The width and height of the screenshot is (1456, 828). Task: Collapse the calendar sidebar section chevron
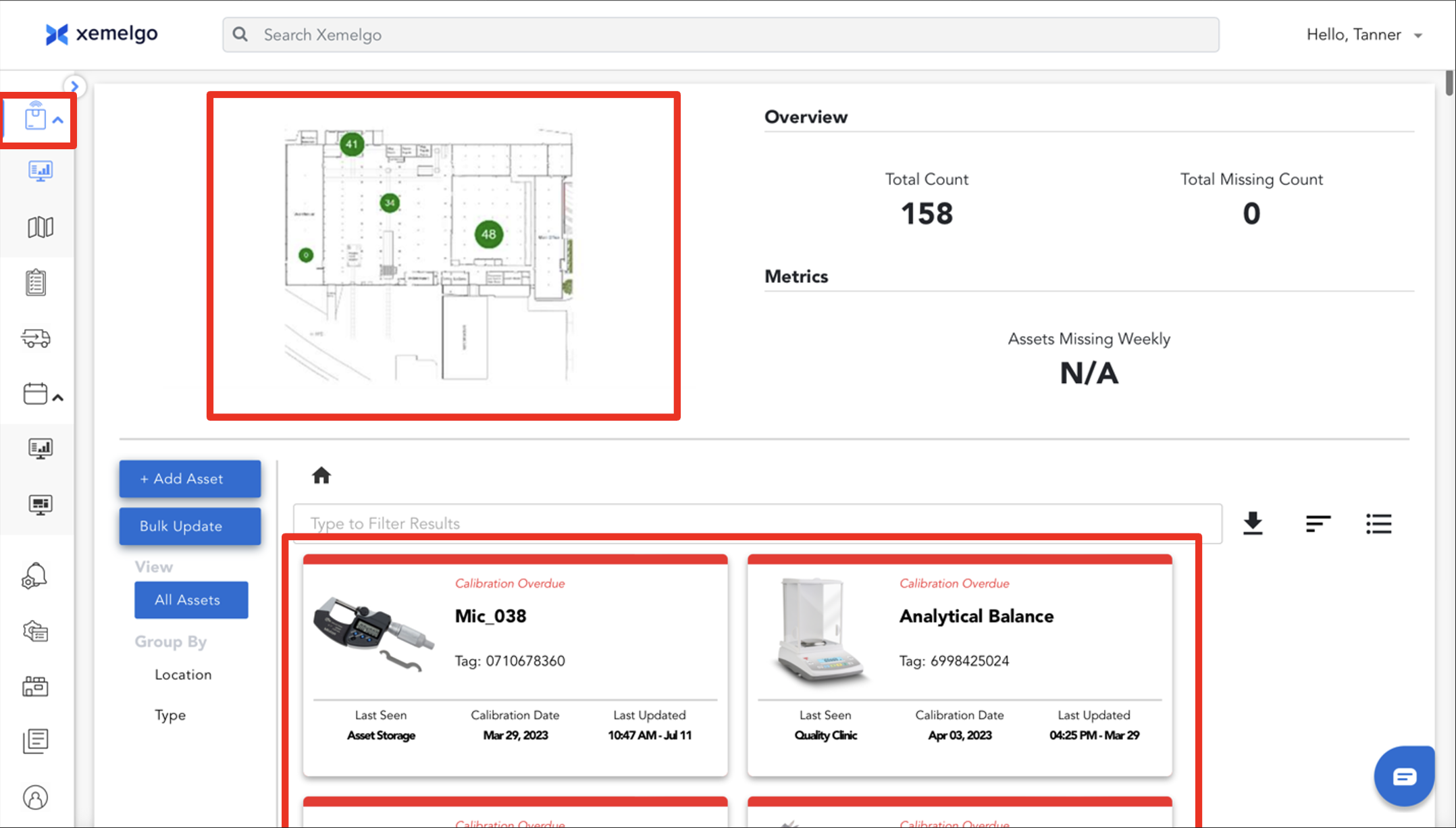58,398
